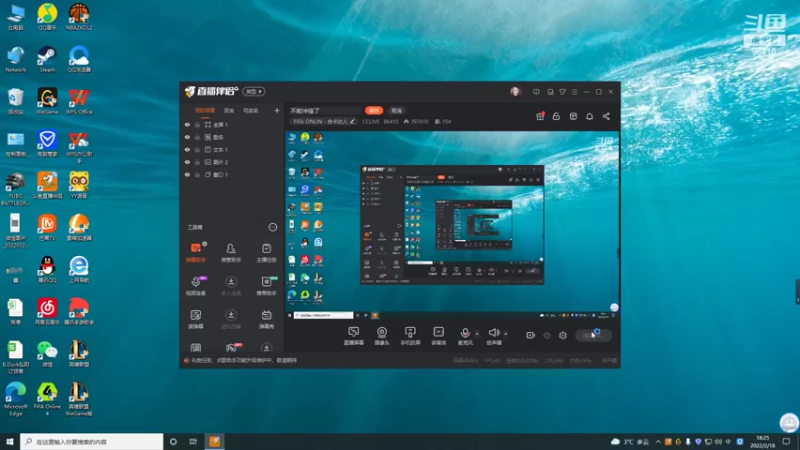
Task: Expand the microphone options arrow
Action: tap(477, 334)
